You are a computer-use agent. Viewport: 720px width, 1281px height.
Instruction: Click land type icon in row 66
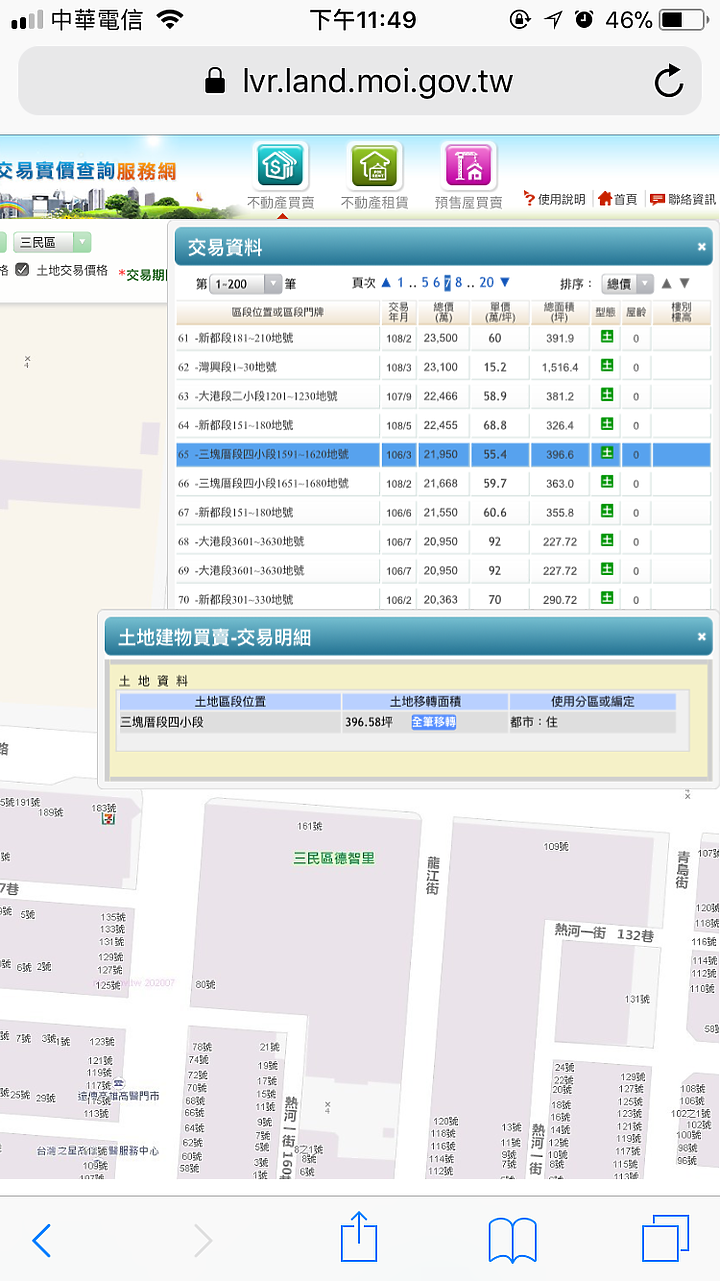click(x=606, y=482)
